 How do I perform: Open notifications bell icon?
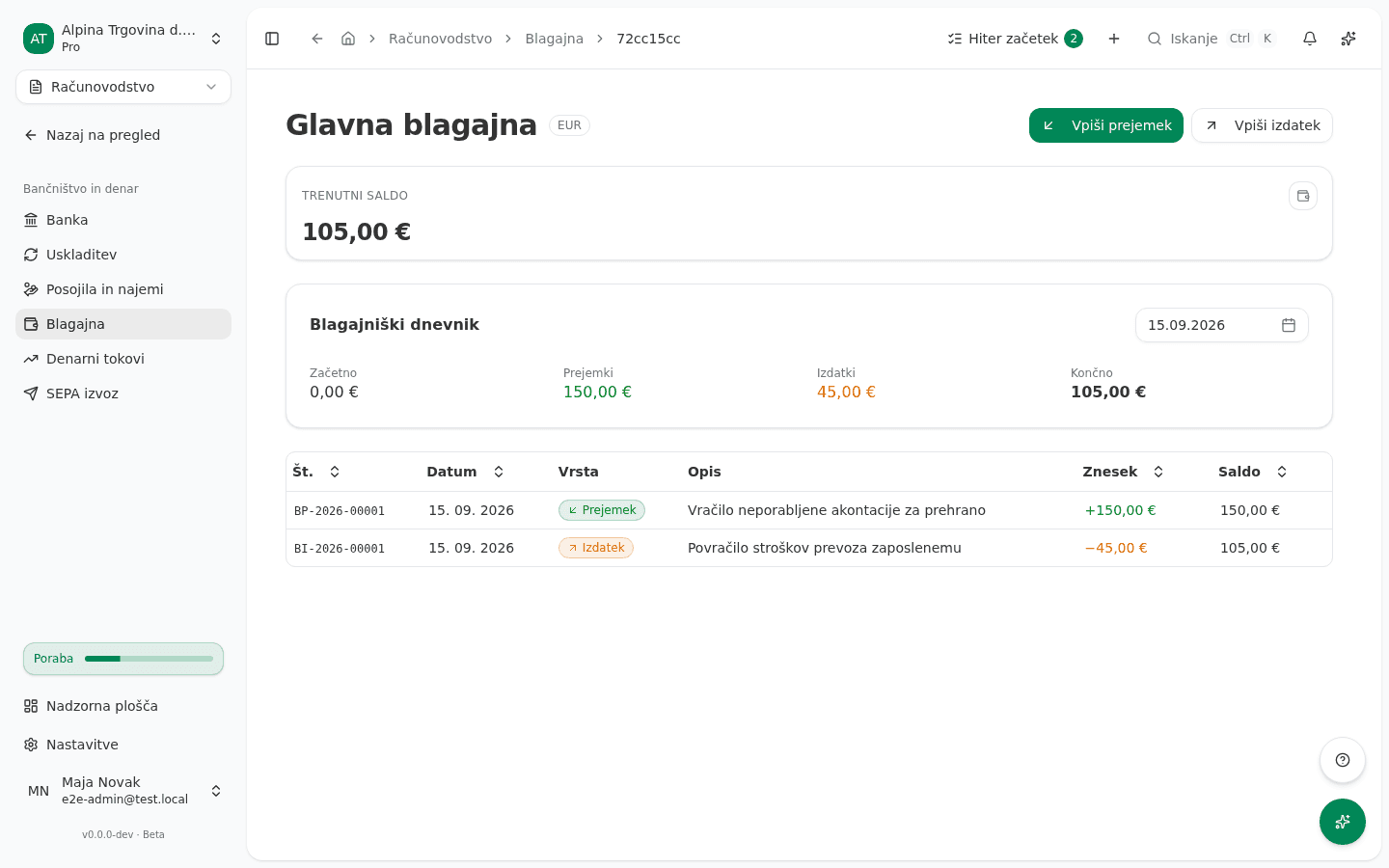coord(1310,39)
